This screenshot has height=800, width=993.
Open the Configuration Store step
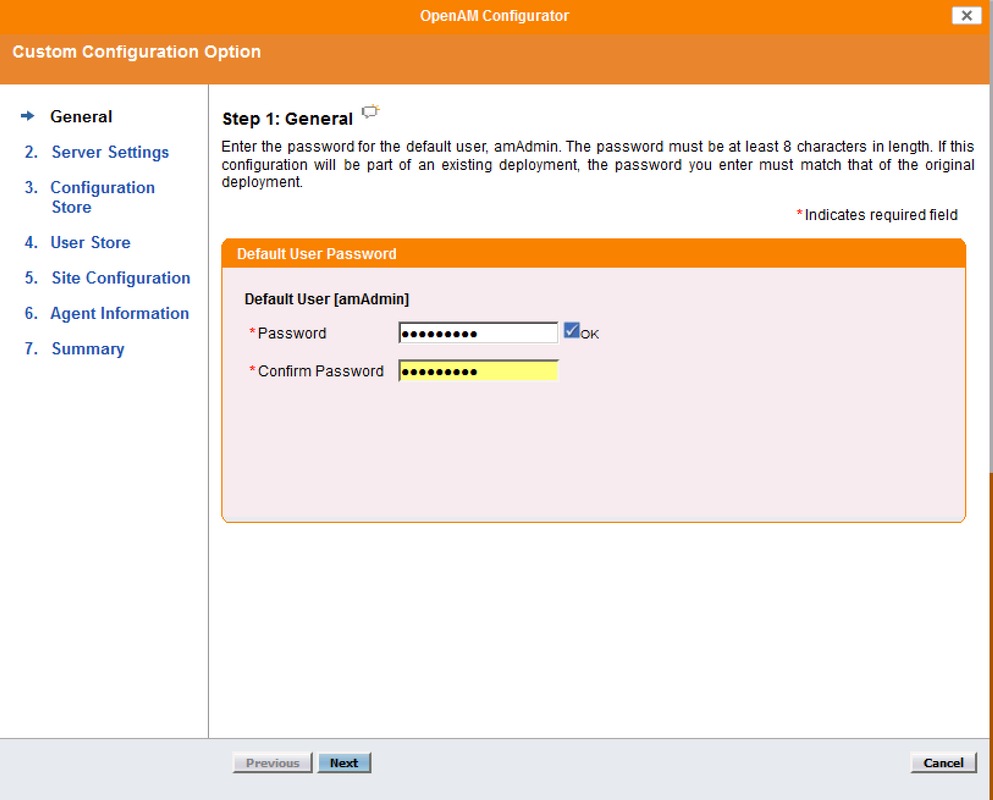(x=102, y=187)
